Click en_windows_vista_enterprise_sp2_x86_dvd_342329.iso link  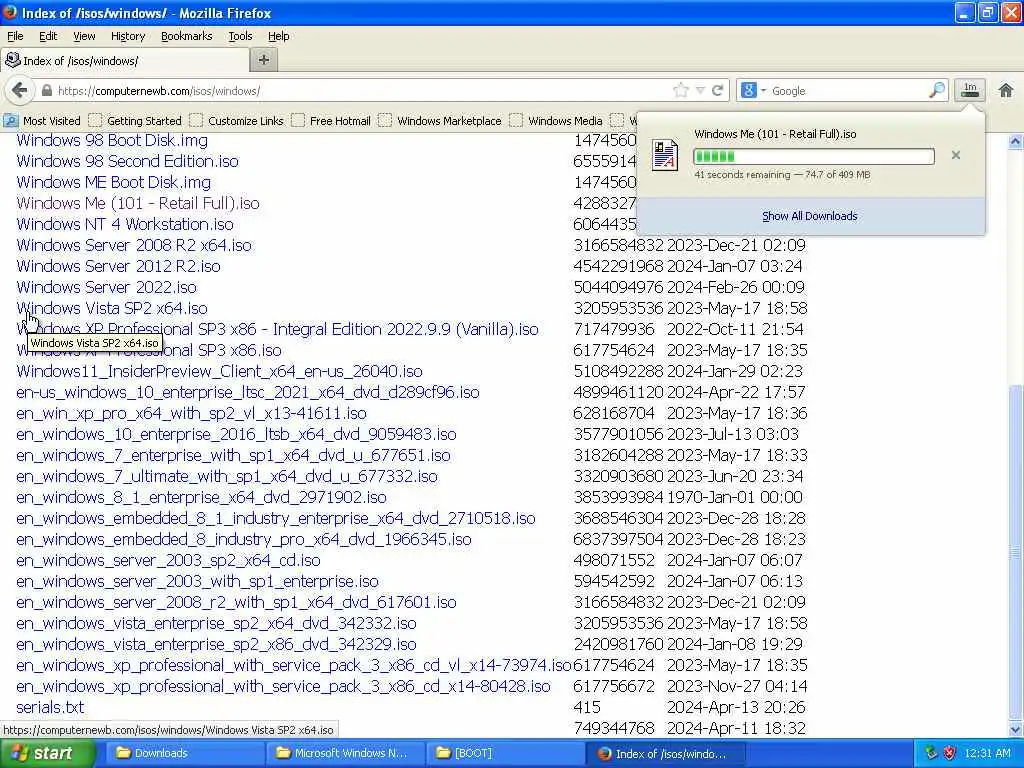pyautogui.click(x=216, y=644)
